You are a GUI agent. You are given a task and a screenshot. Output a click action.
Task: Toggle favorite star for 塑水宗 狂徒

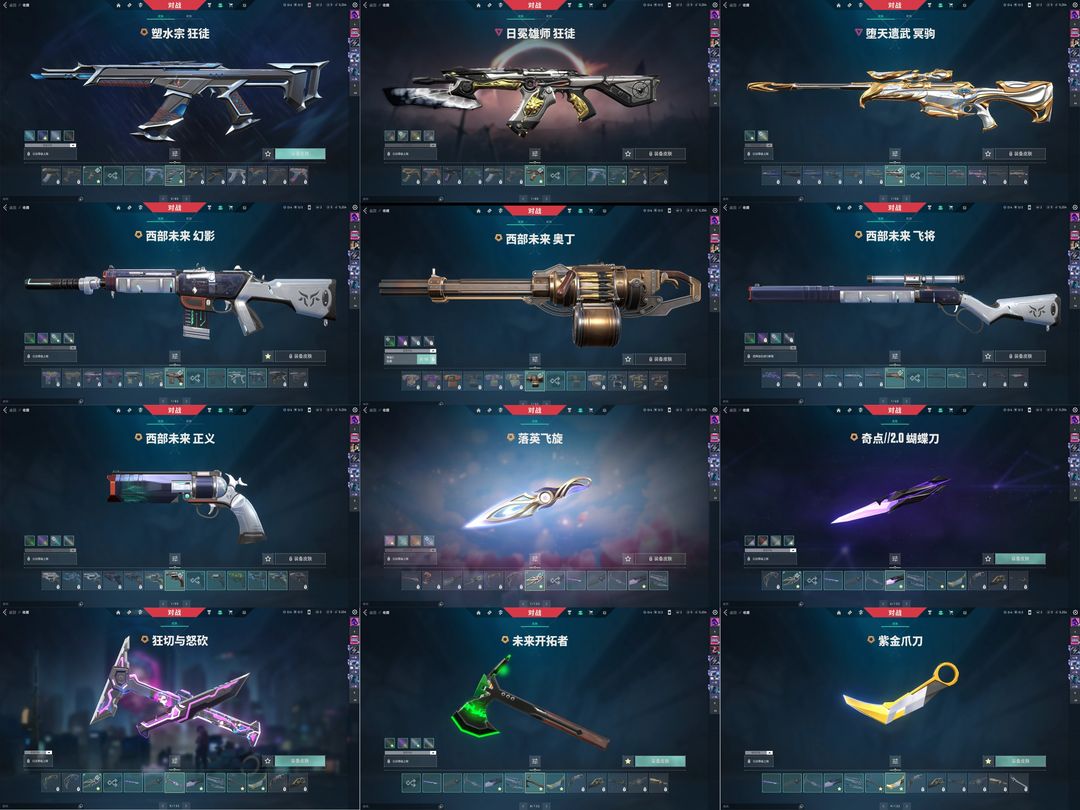coord(268,154)
